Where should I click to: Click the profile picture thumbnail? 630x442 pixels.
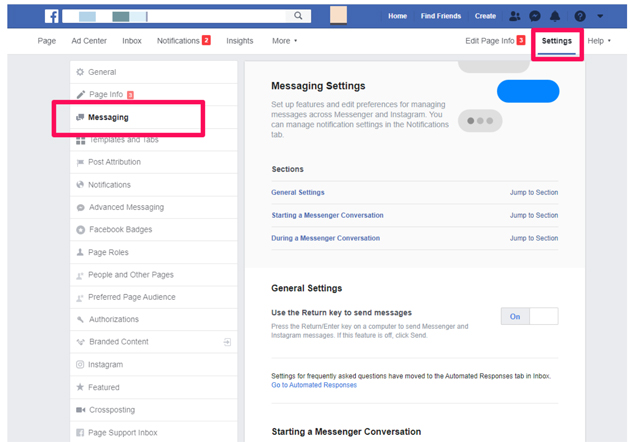[x=338, y=15]
